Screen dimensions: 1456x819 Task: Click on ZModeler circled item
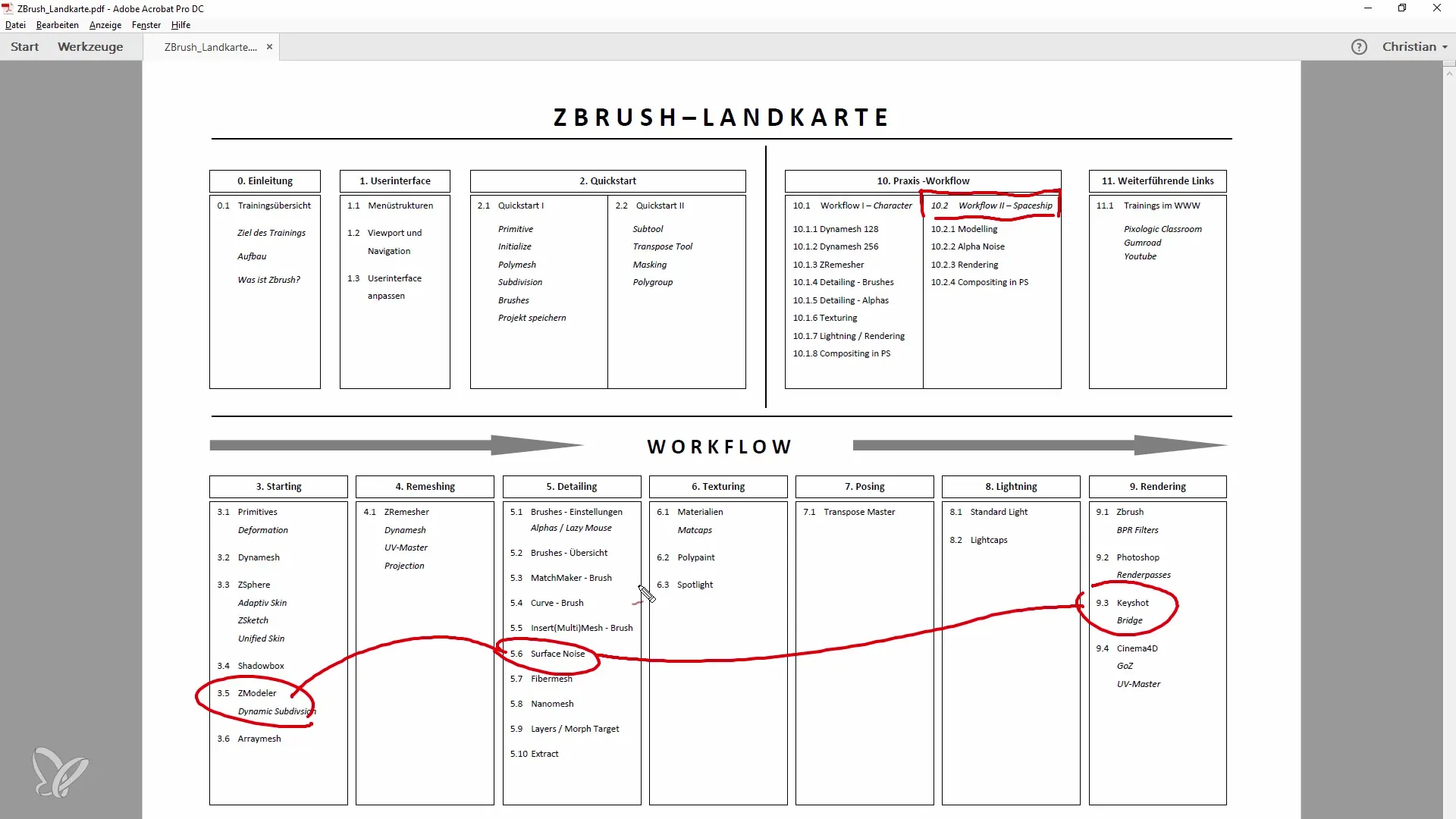point(257,692)
